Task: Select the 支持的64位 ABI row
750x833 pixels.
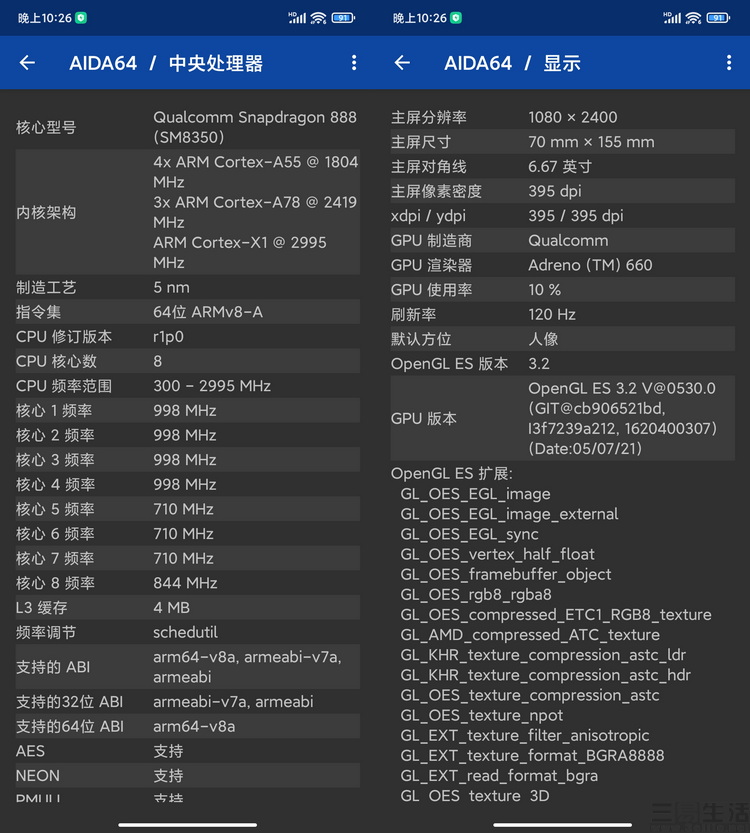Action: pos(188,726)
